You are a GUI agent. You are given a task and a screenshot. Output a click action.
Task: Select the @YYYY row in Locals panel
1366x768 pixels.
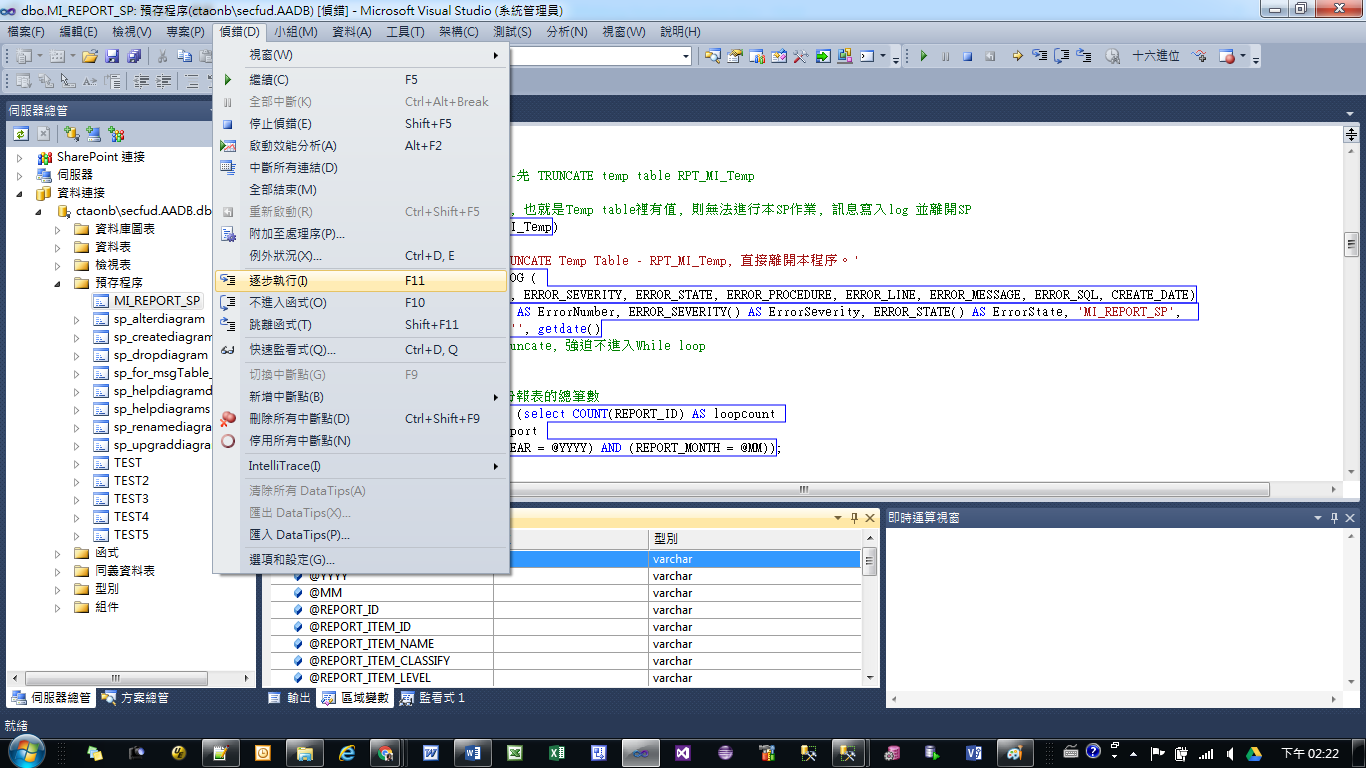(330, 575)
